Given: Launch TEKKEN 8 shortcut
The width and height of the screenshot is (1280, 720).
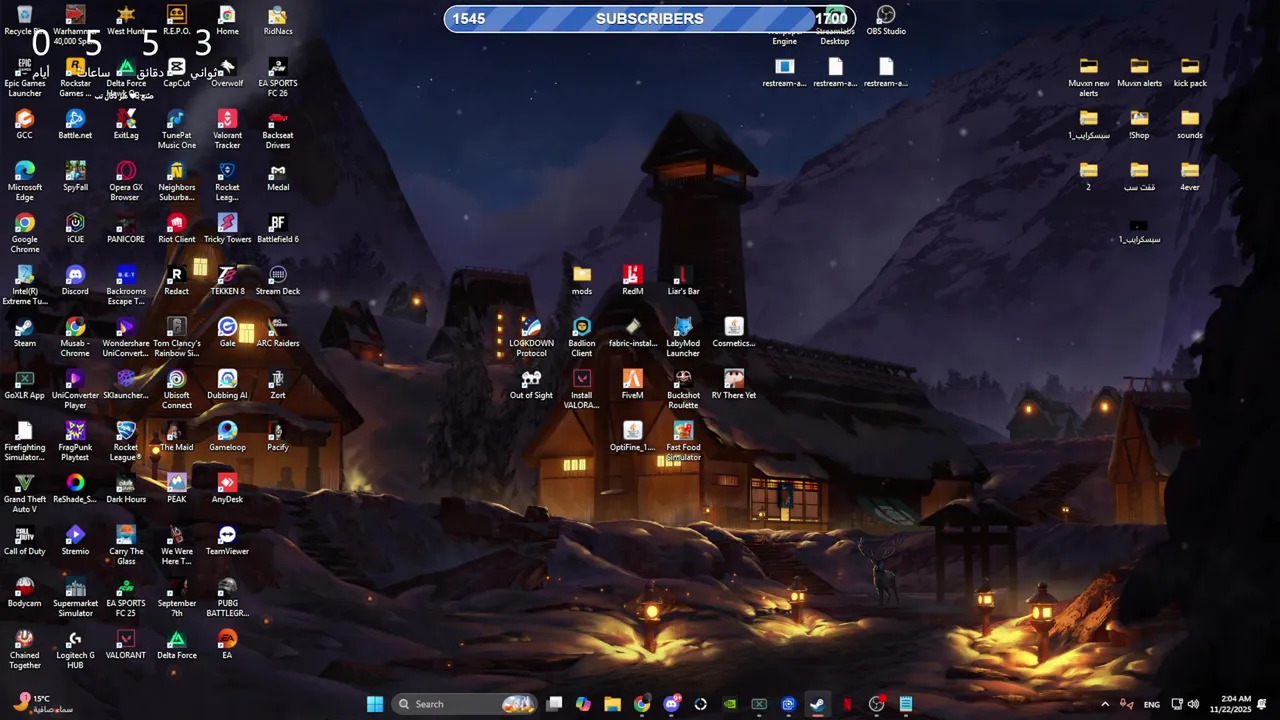Looking at the screenshot, I should [x=227, y=280].
